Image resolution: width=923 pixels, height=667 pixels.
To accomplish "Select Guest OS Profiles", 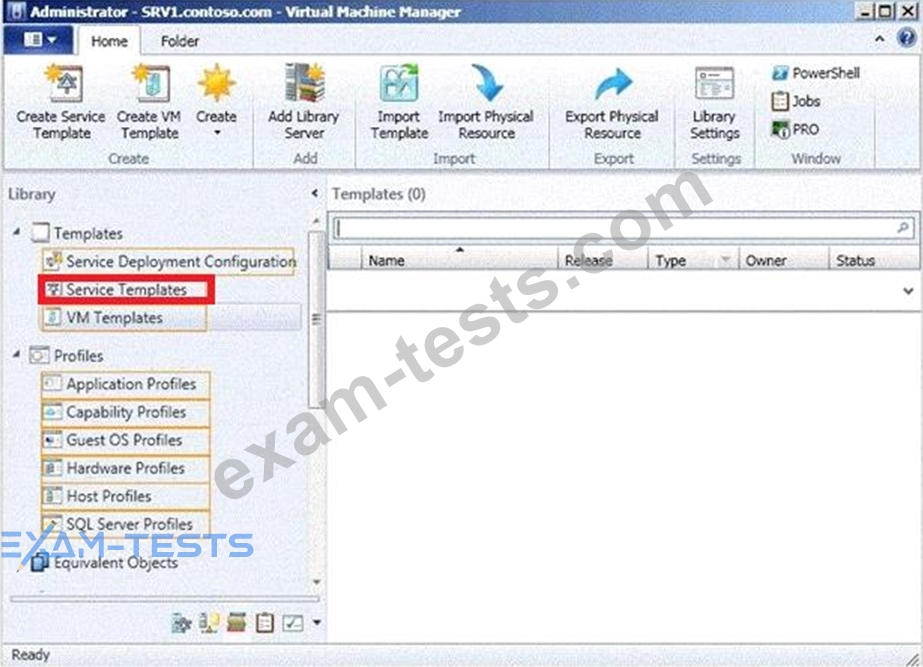I will tap(125, 440).
